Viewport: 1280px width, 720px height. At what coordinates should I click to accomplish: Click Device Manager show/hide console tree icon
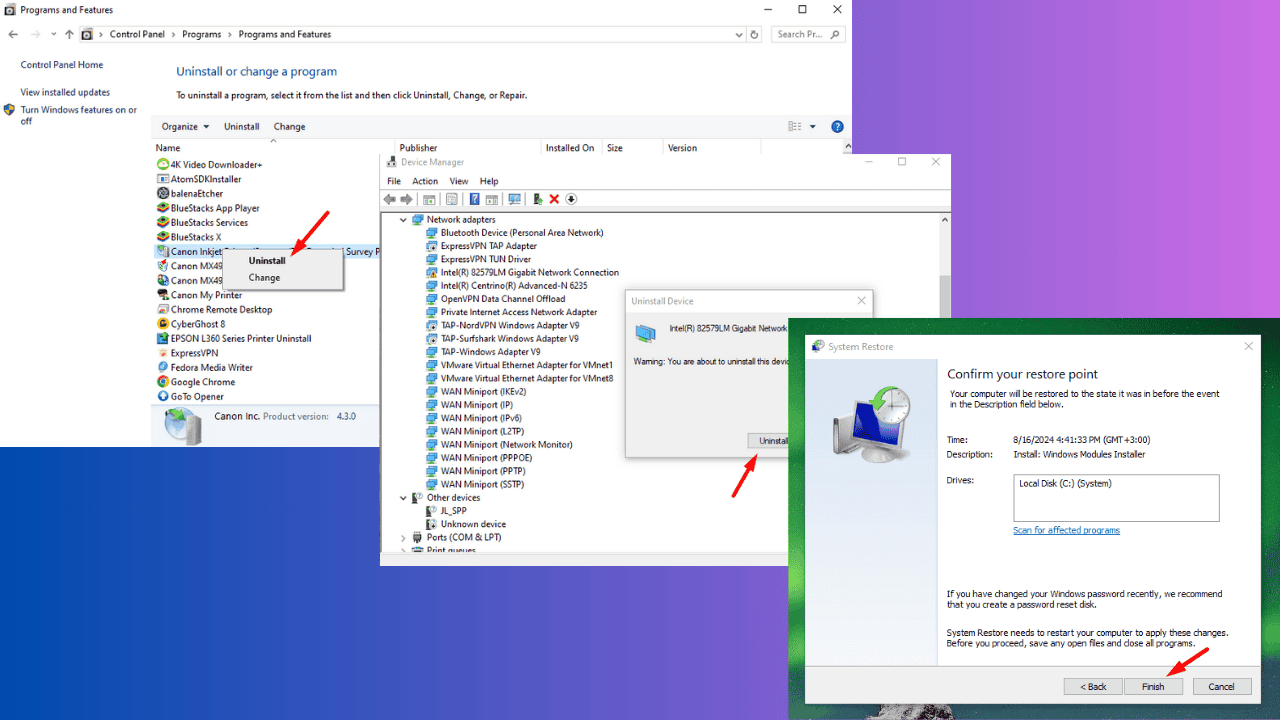click(x=429, y=199)
